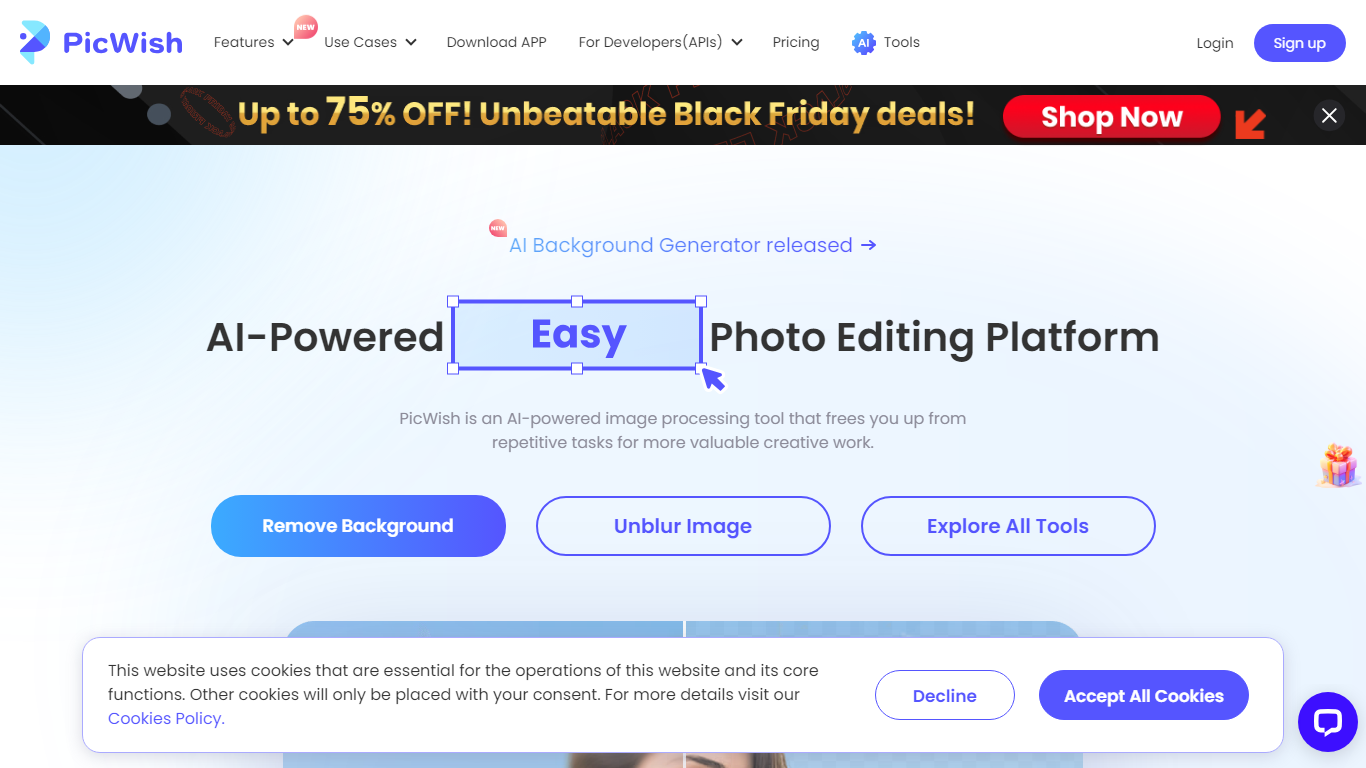
Task: Go to Download APP page
Action: point(497,42)
